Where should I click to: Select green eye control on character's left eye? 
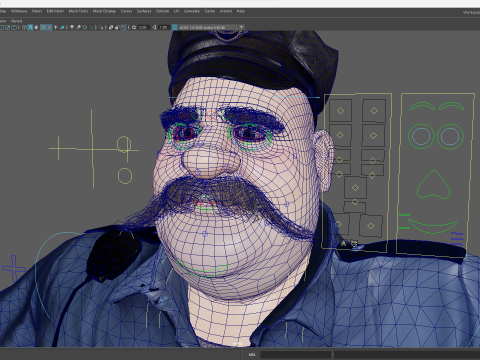pos(249,136)
